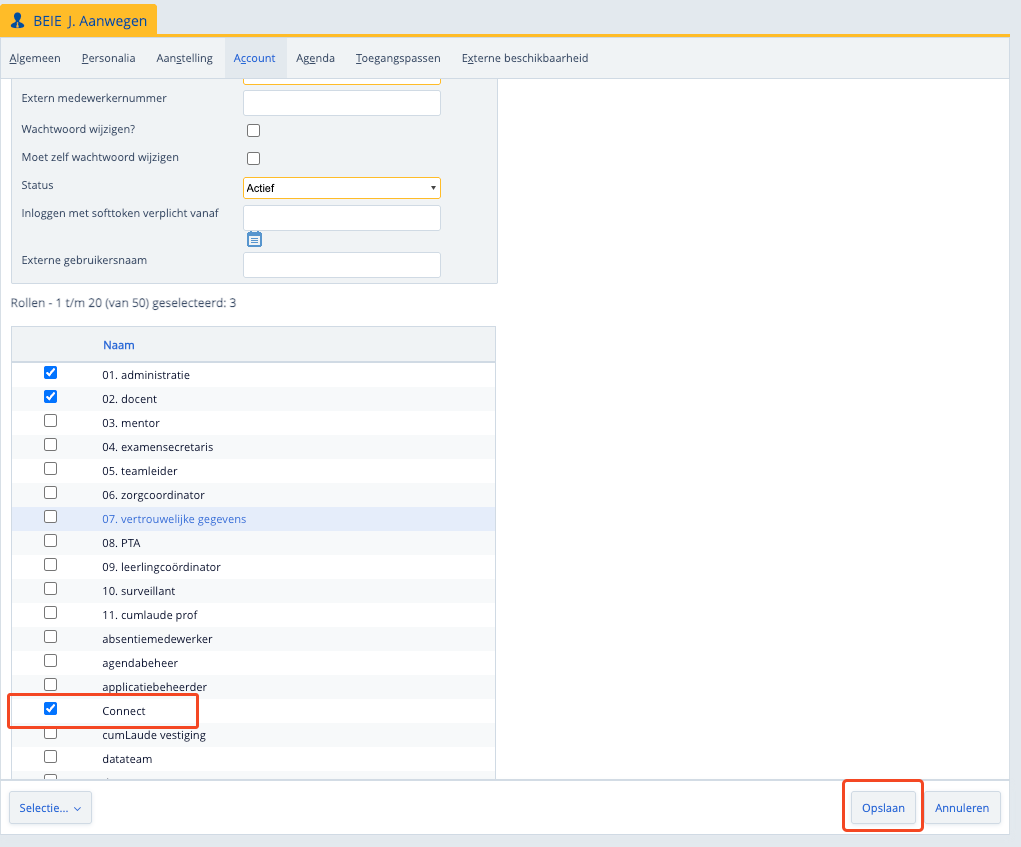This screenshot has height=847, width=1021.
Task: Sort roles by the Naam column header
Action: click(x=118, y=345)
